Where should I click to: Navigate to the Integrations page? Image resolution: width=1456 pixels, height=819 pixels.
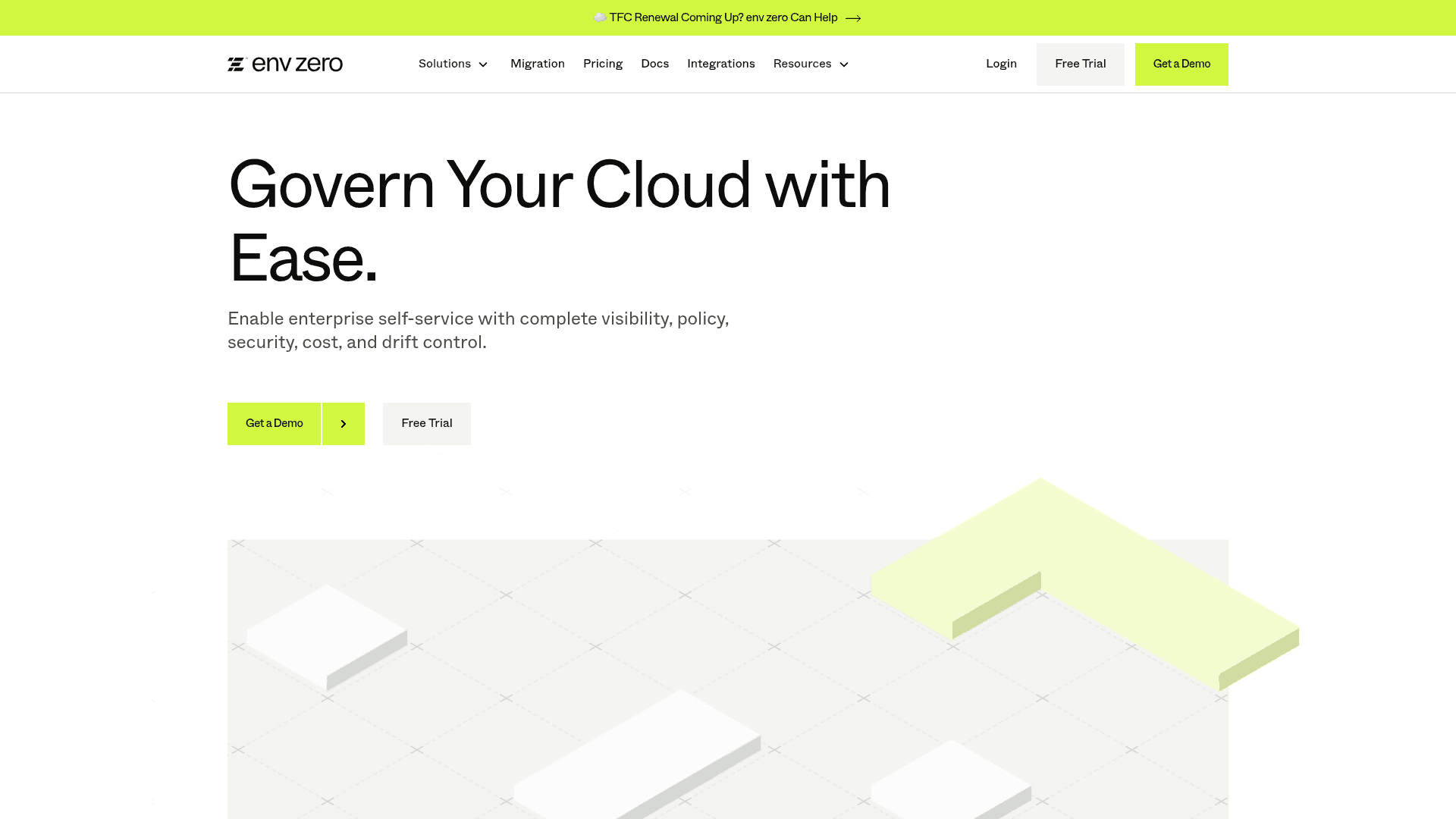(720, 64)
